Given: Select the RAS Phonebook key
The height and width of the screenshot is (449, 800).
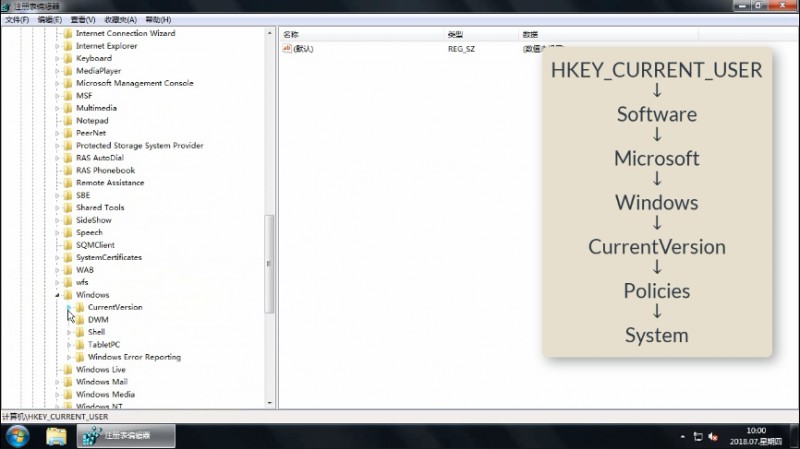Looking at the screenshot, I should pyautogui.click(x=106, y=170).
